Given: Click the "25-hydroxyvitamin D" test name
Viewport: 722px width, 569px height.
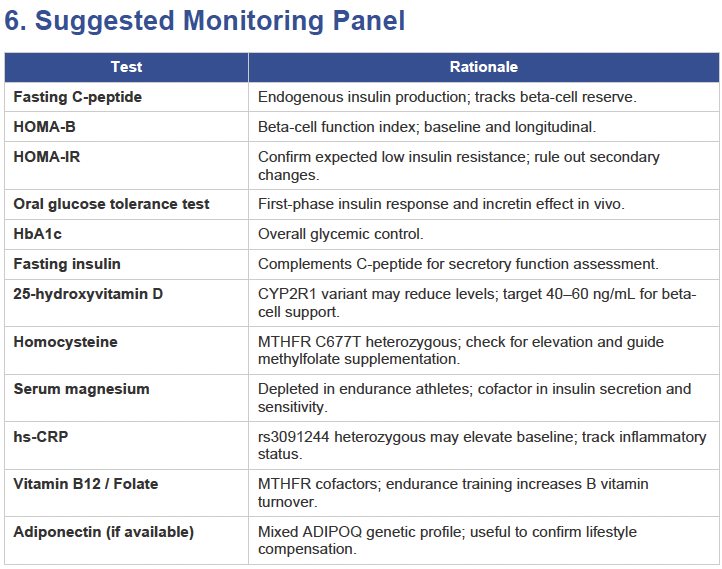Looking at the screenshot, I should tap(88, 294).
